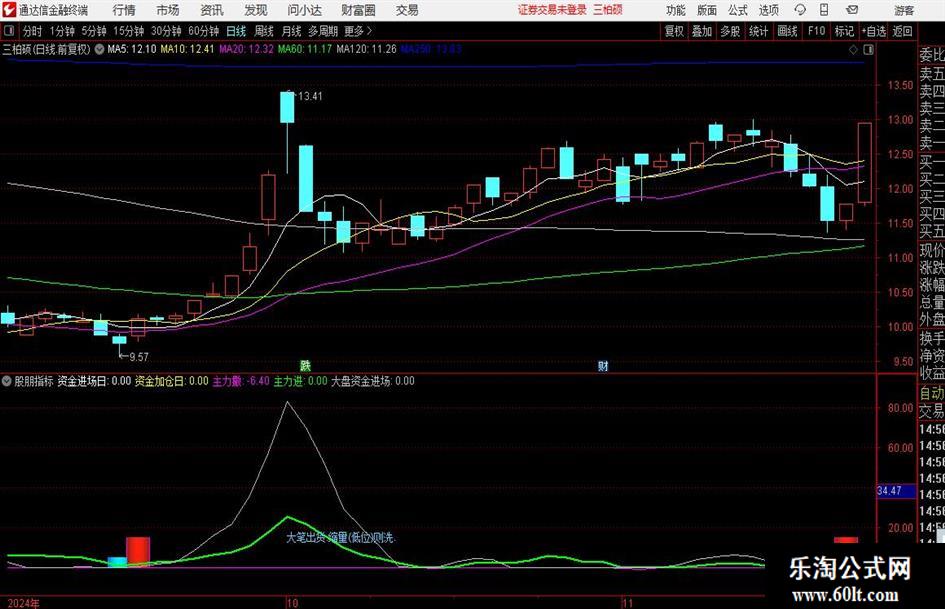Open the 公式 menu
The height and width of the screenshot is (609, 945).
coord(737,10)
